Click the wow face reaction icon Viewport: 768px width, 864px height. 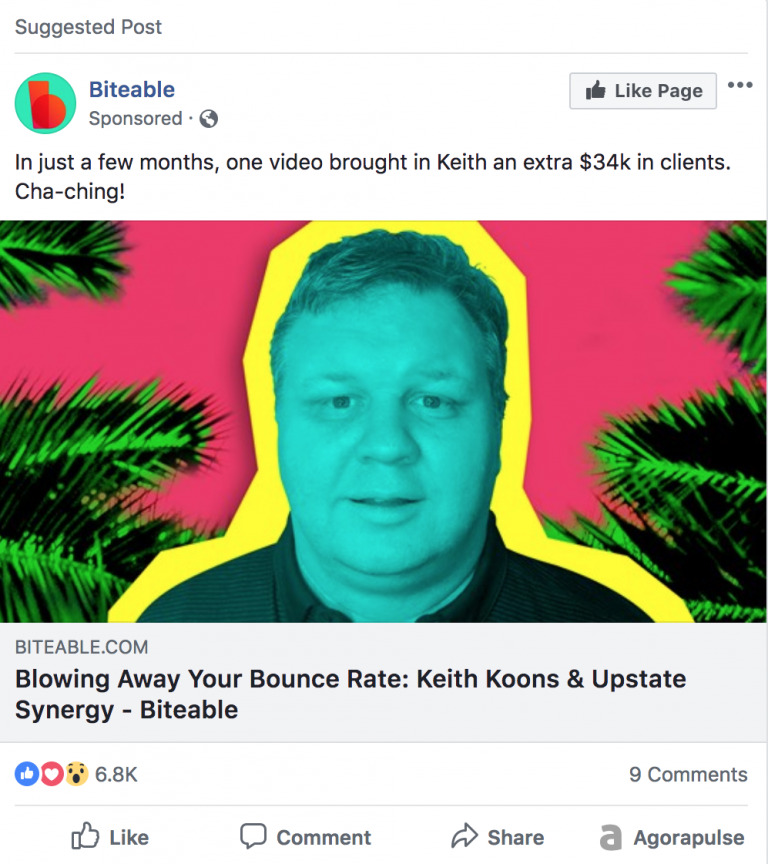tap(77, 774)
